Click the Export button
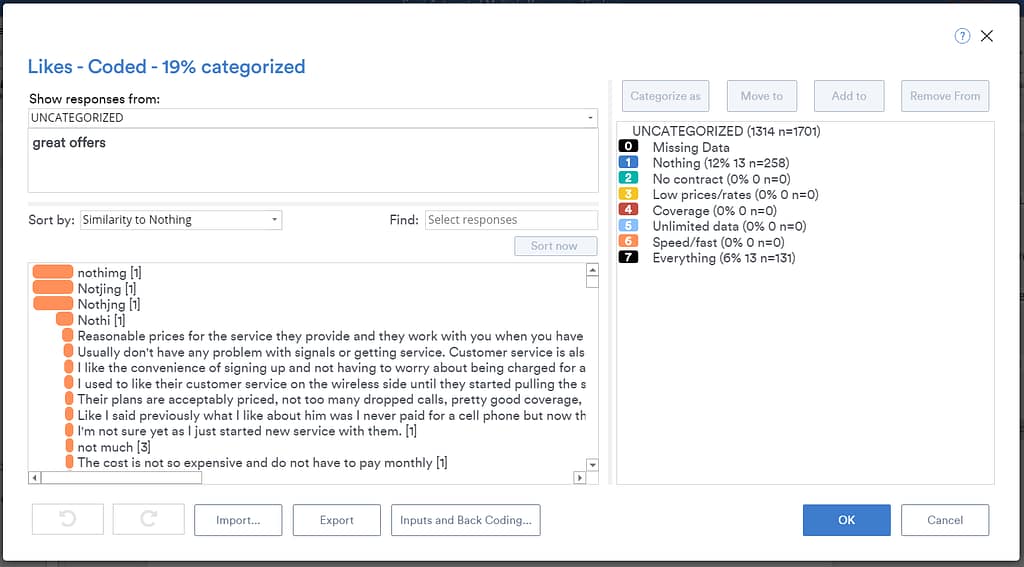This screenshot has width=1024, height=567. pos(337,520)
